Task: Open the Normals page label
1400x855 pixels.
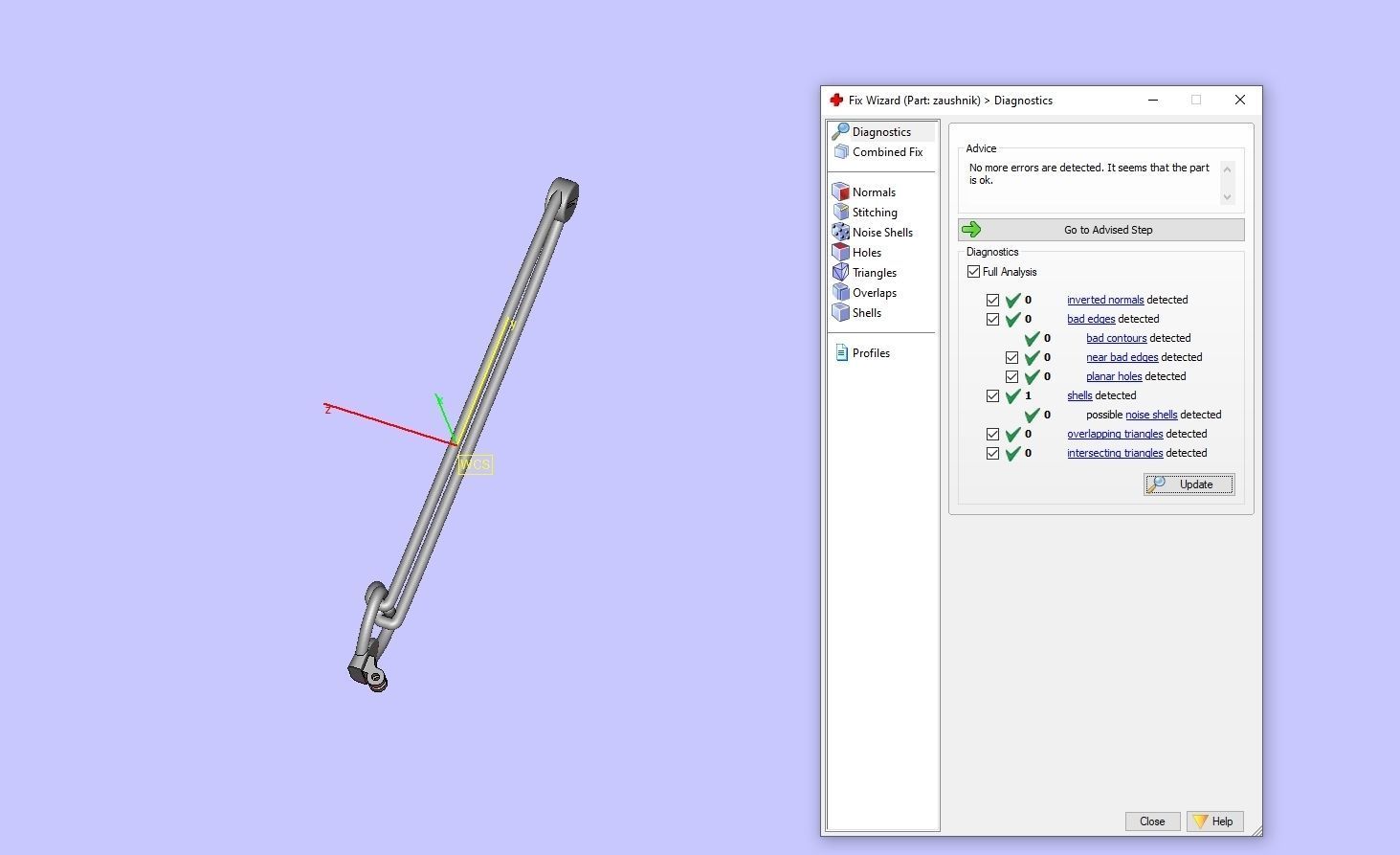Action: click(874, 192)
